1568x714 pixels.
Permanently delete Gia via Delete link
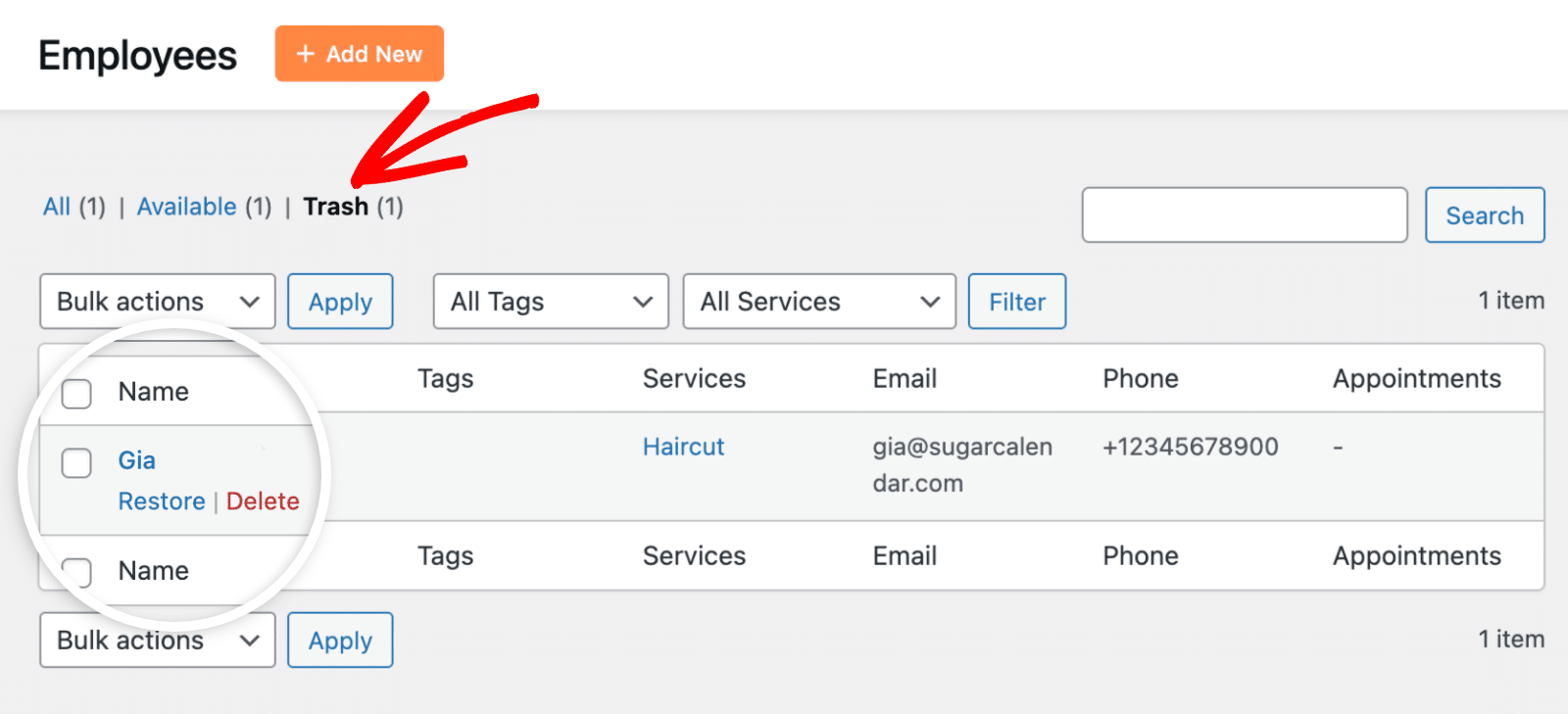tap(263, 501)
